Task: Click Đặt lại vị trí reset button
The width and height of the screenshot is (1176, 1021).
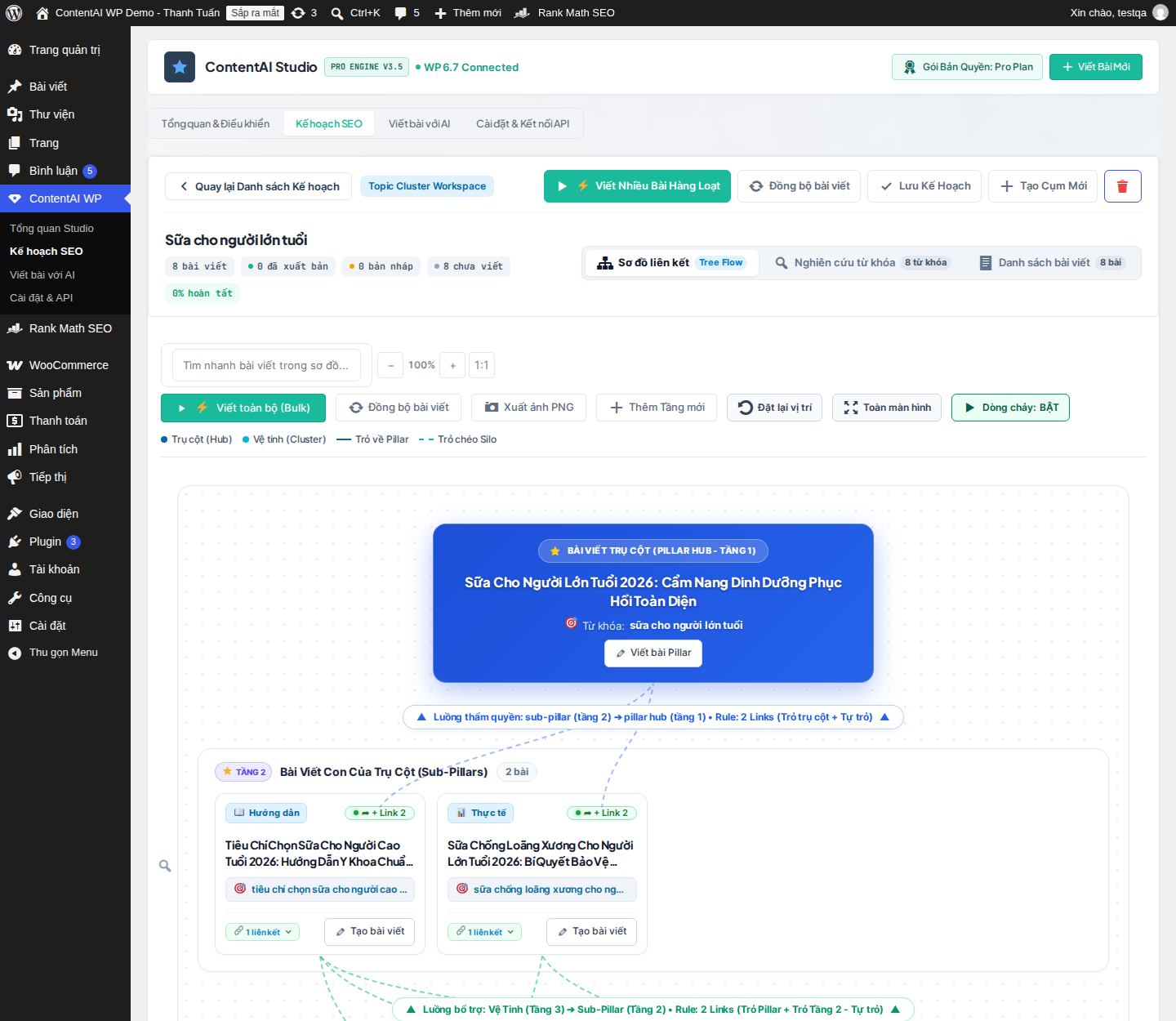Action: point(774,408)
